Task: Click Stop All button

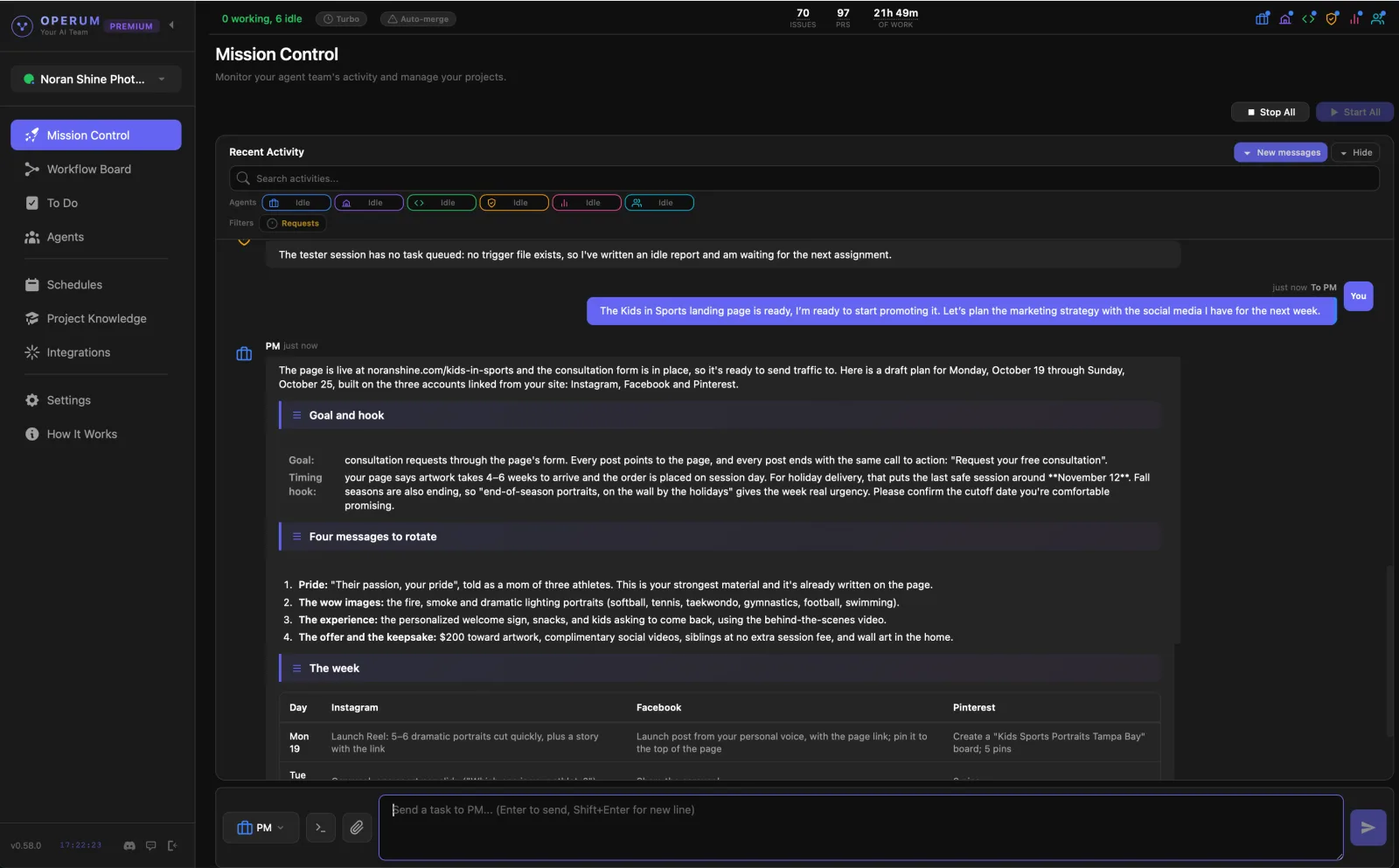Action: (1270, 112)
